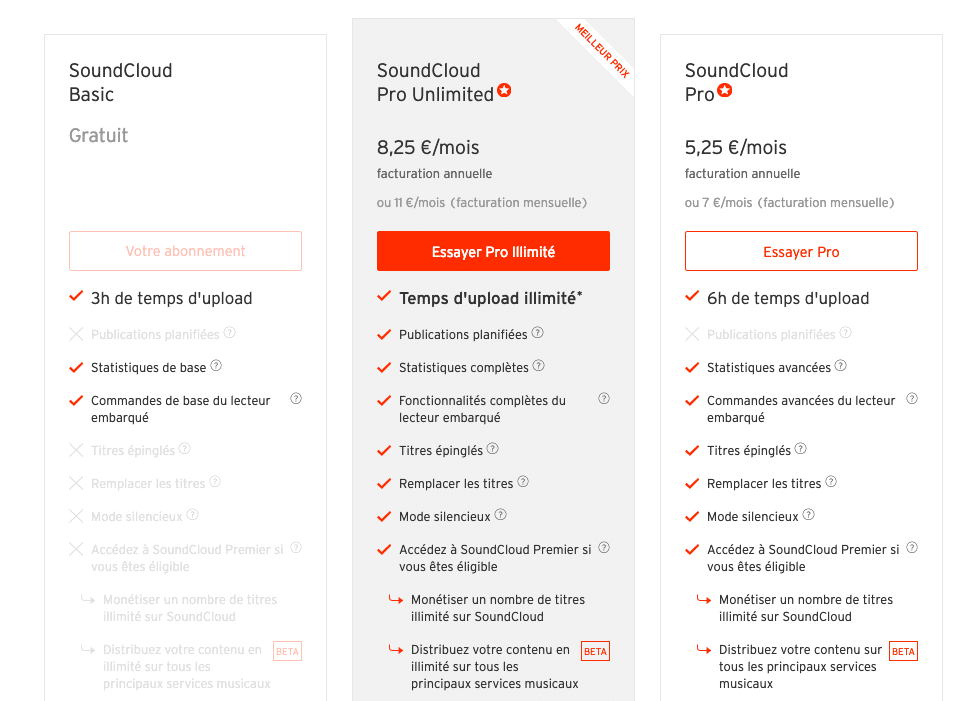Click help icon for Accéder à SoundCloud Premier in Basic
Viewport: 965px width, 701px height.
point(296,547)
